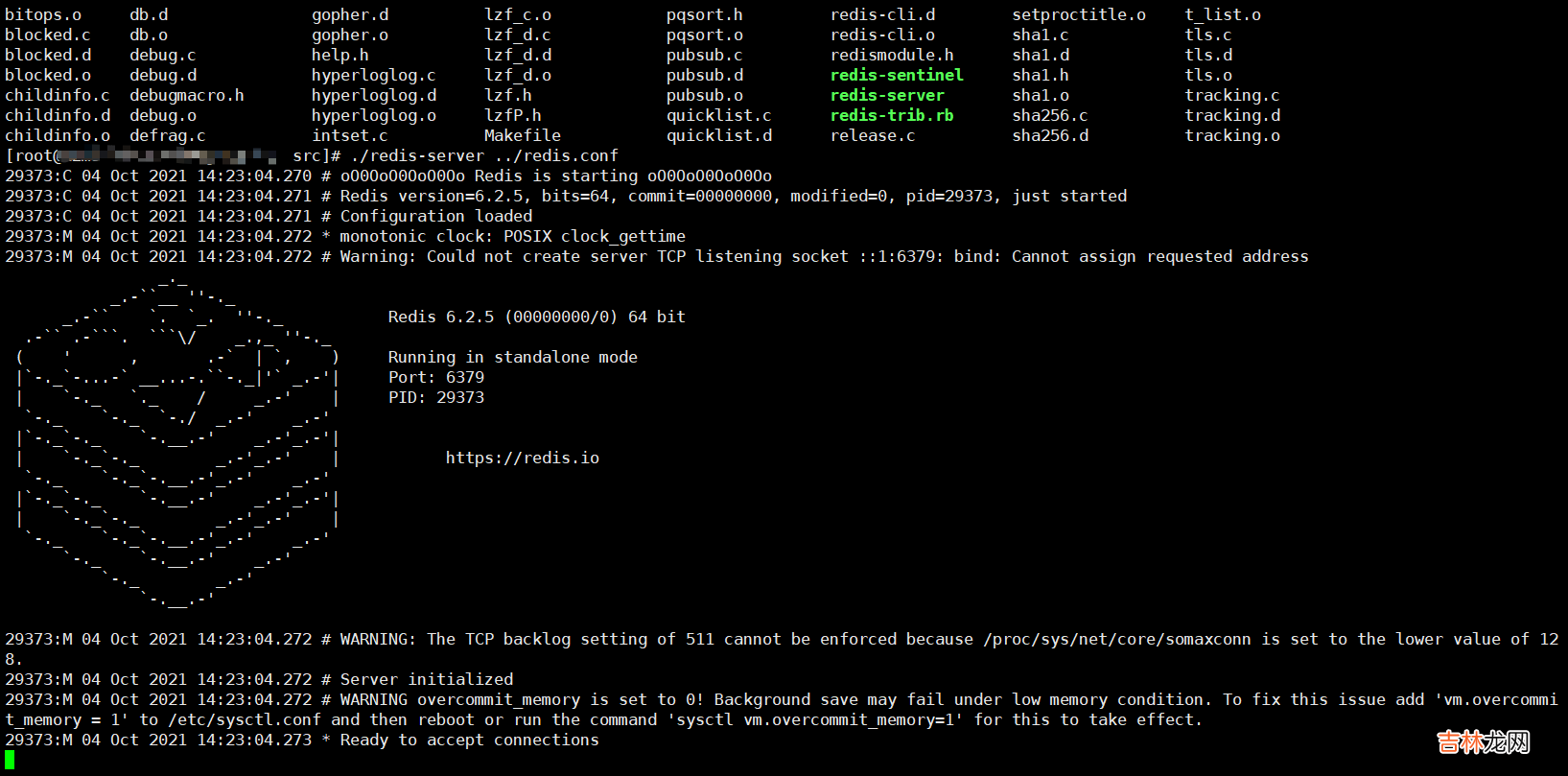Image resolution: width=1568 pixels, height=776 pixels.
Task: Select the tls.c file name
Action: pyautogui.click(x=1208, y=35)
